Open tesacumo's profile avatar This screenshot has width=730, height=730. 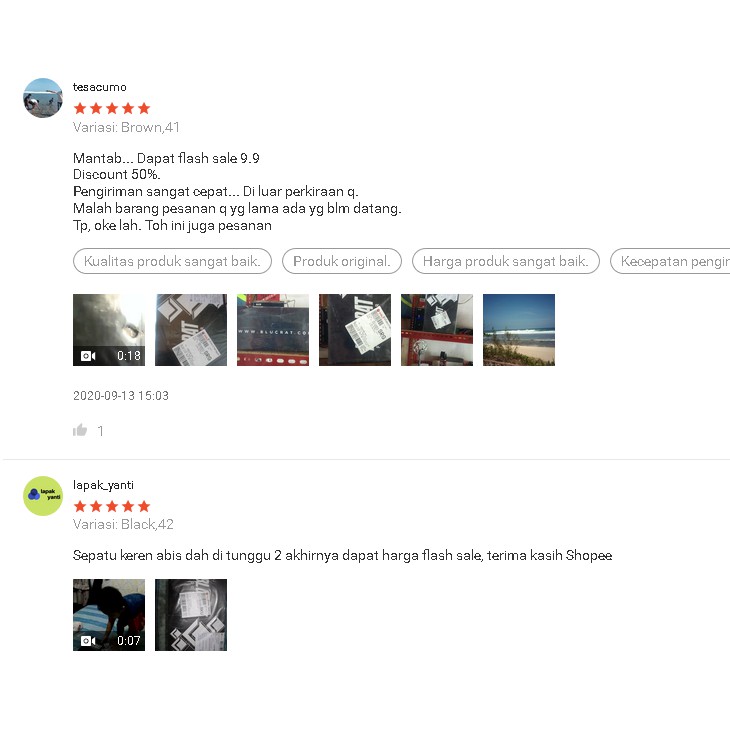tap(43, 98)
